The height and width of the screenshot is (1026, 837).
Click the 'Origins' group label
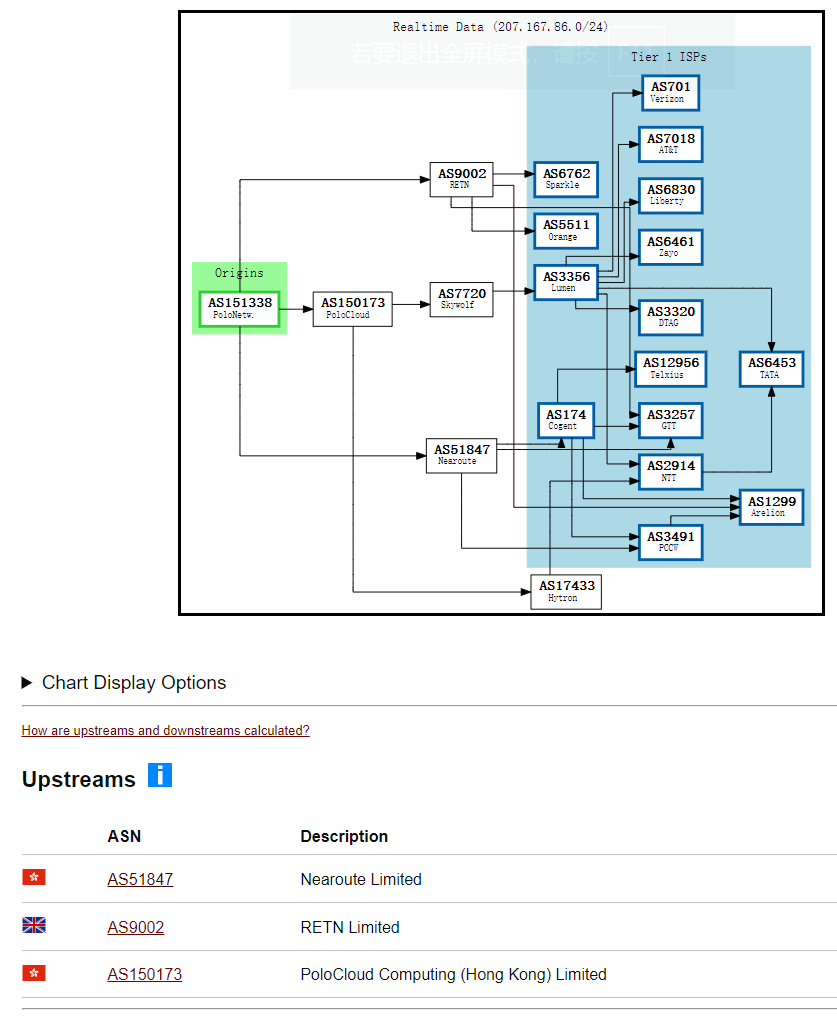240,273
